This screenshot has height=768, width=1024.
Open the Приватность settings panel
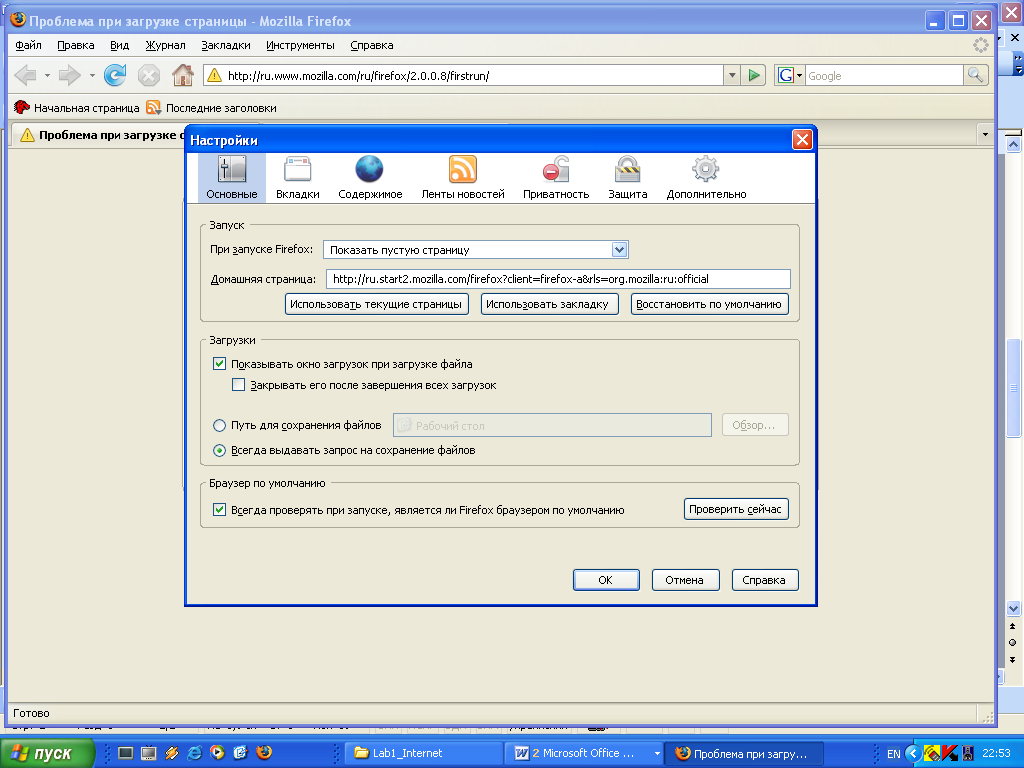[x=556, y=178]
